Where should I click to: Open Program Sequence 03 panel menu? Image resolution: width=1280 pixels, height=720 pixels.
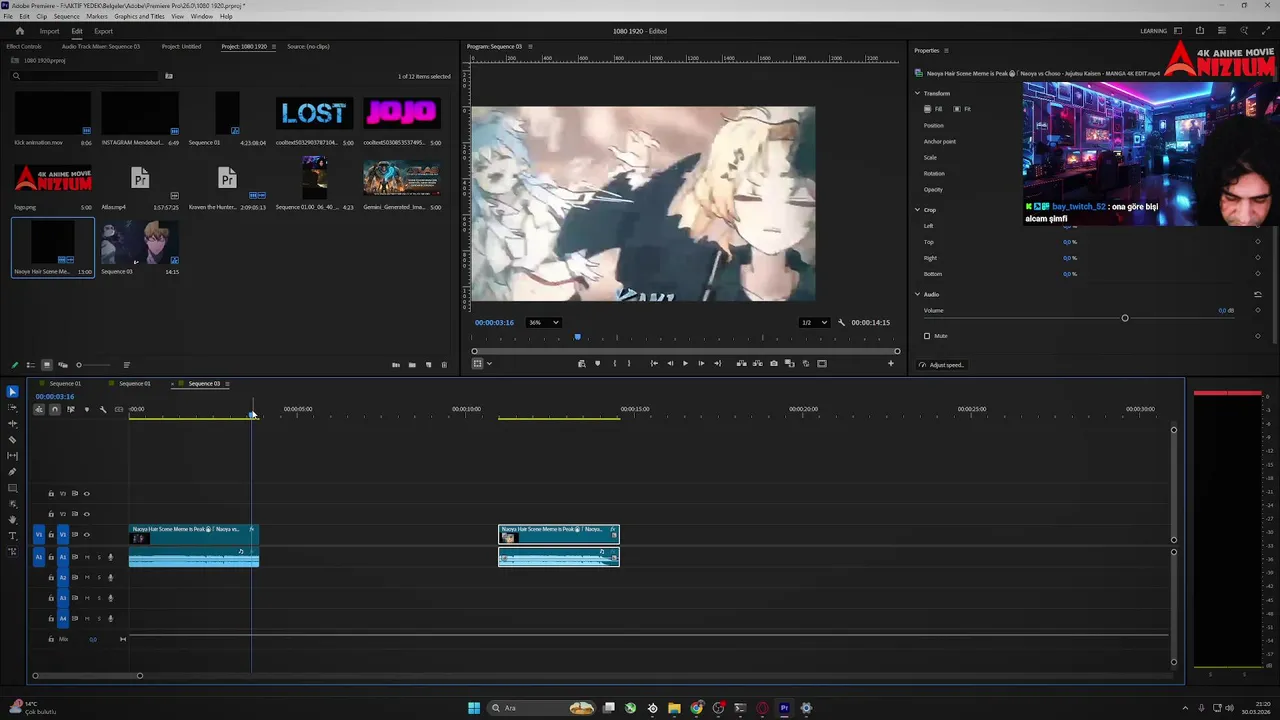[530, 46]
